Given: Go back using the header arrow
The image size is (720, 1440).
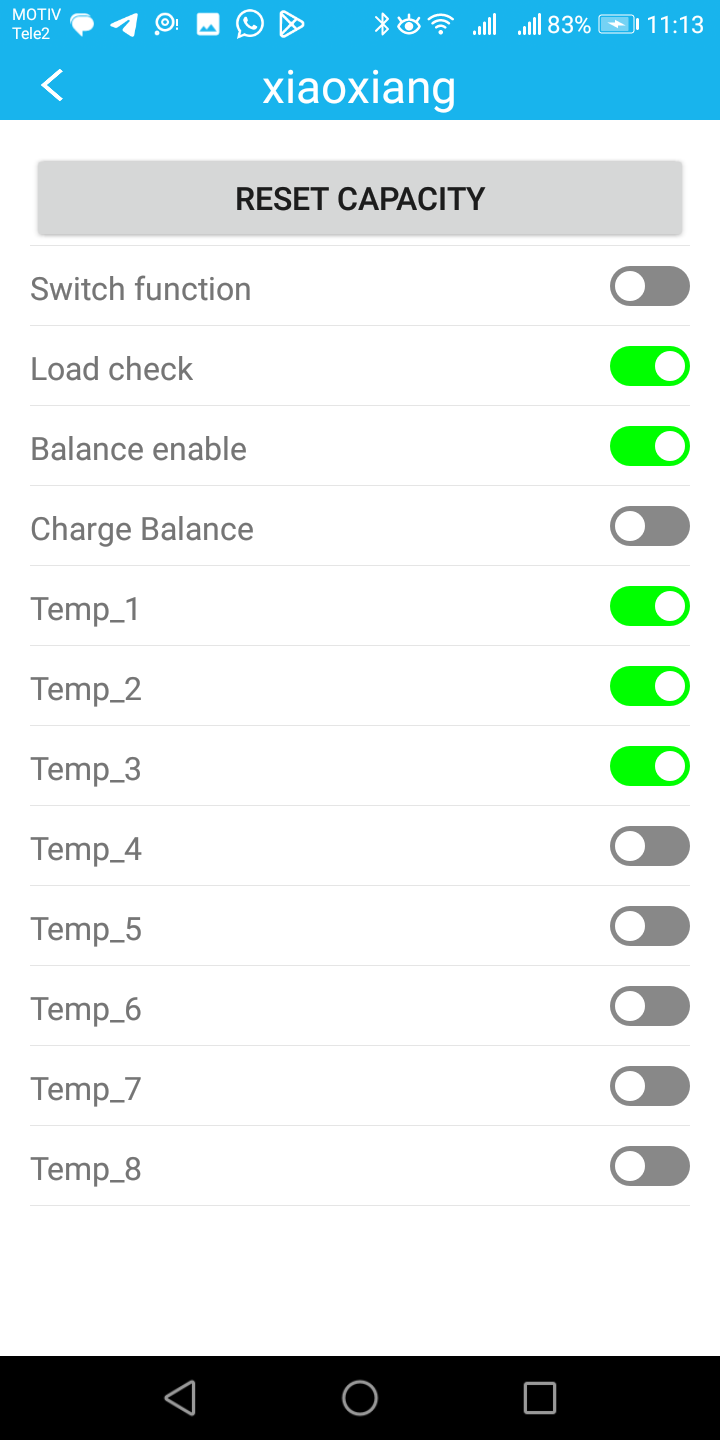Looking at the screenshot, I should 52,86.
